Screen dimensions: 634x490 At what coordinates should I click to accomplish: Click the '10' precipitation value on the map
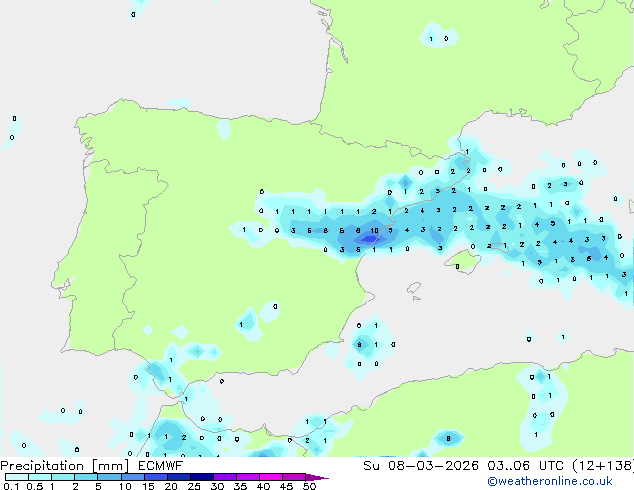374,230
